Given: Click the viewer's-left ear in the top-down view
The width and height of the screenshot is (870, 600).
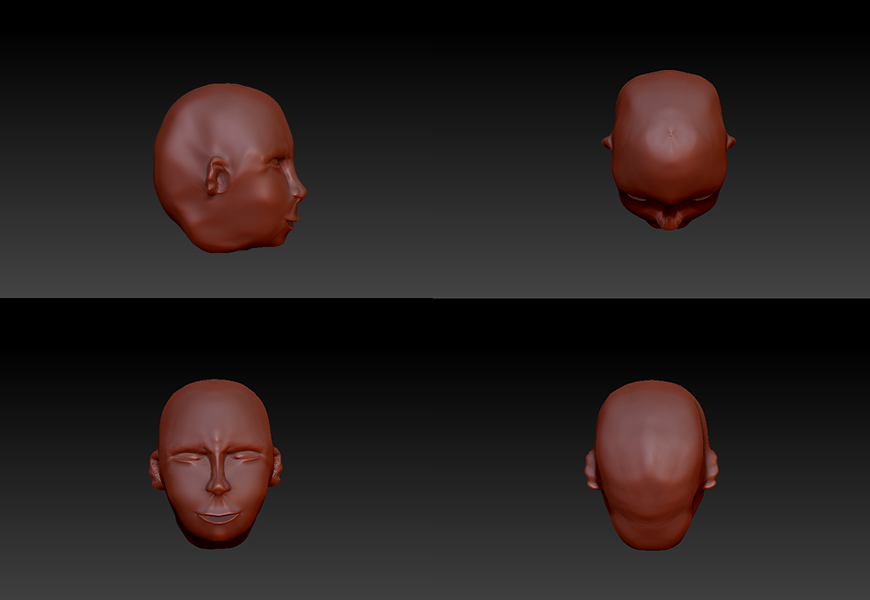Looking at the screenshot, I should pos(607,143).
